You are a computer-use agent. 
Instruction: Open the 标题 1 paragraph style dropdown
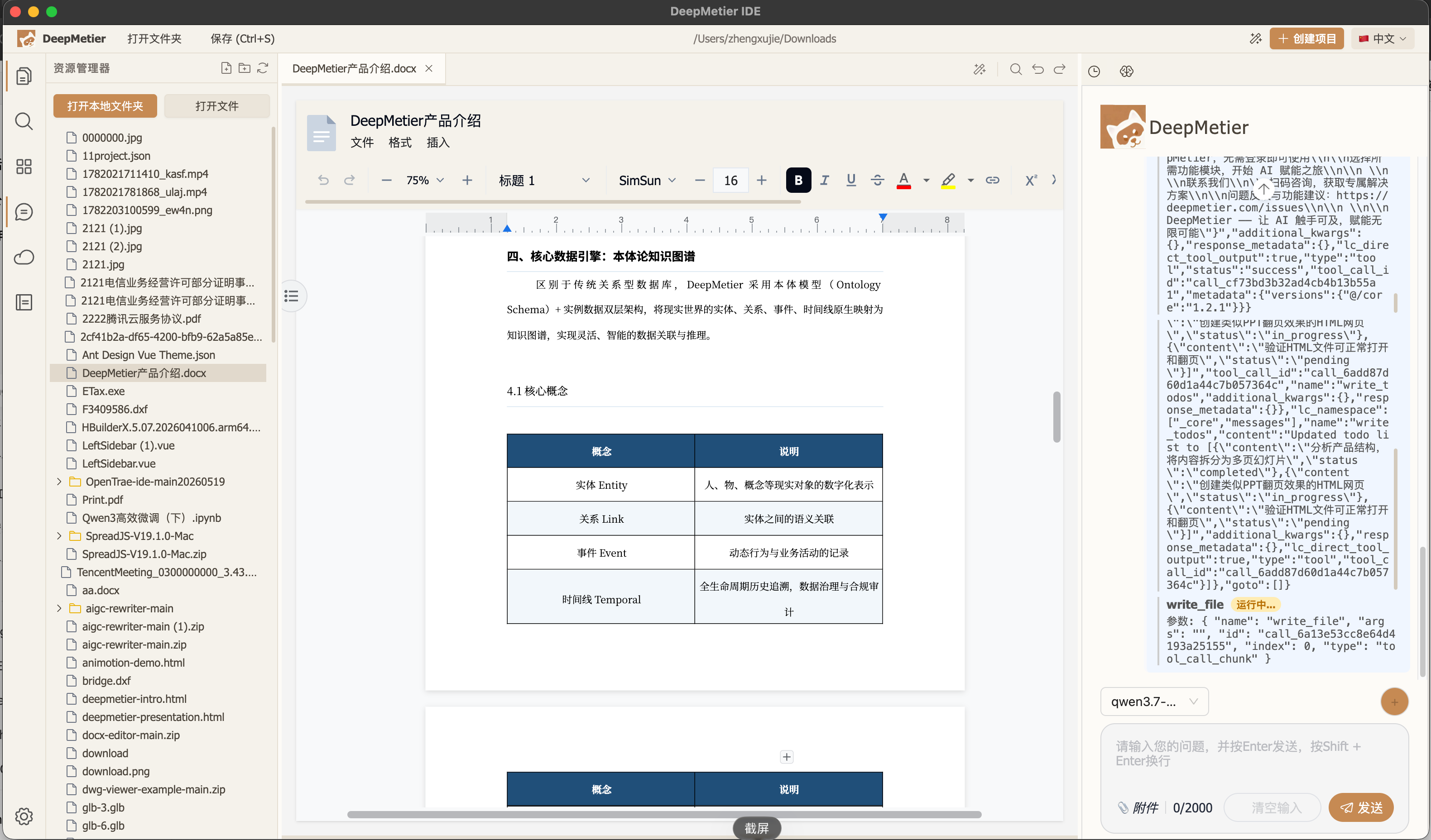[x=544, y=180]
